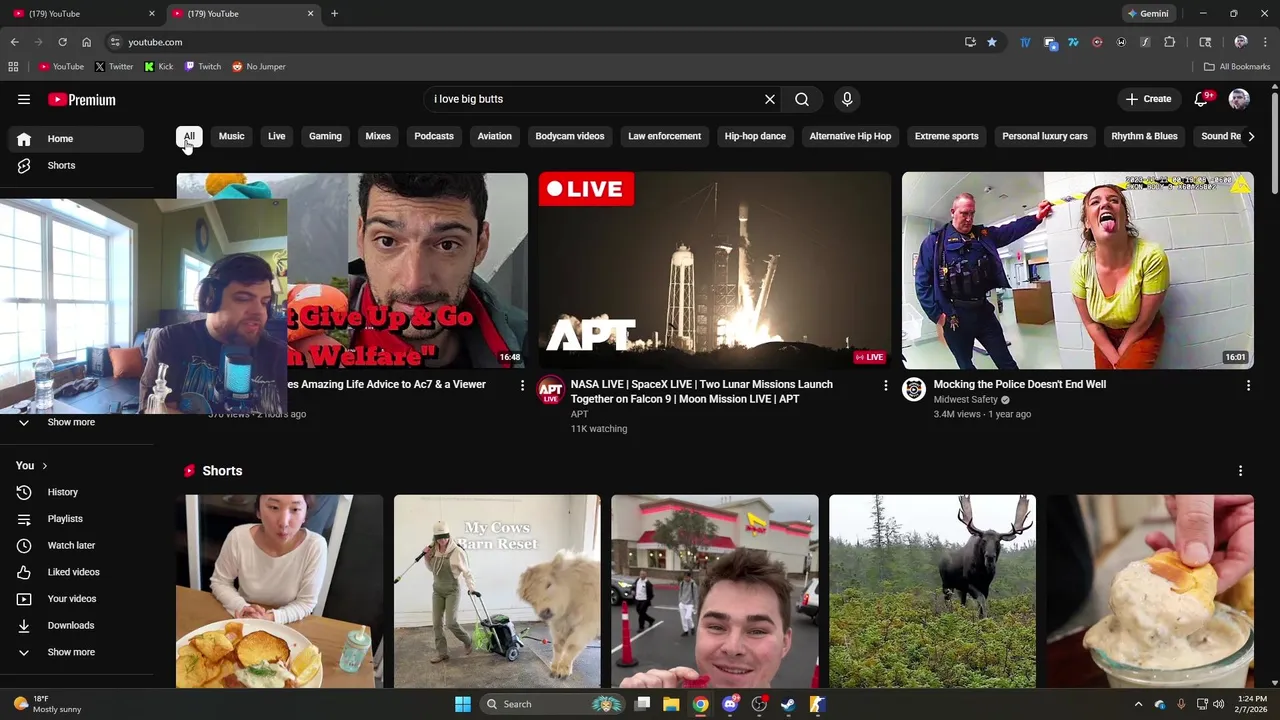Open the Mocking the Police title link
Screen dimensions: 1280x720
click(x=1019, y=384)
